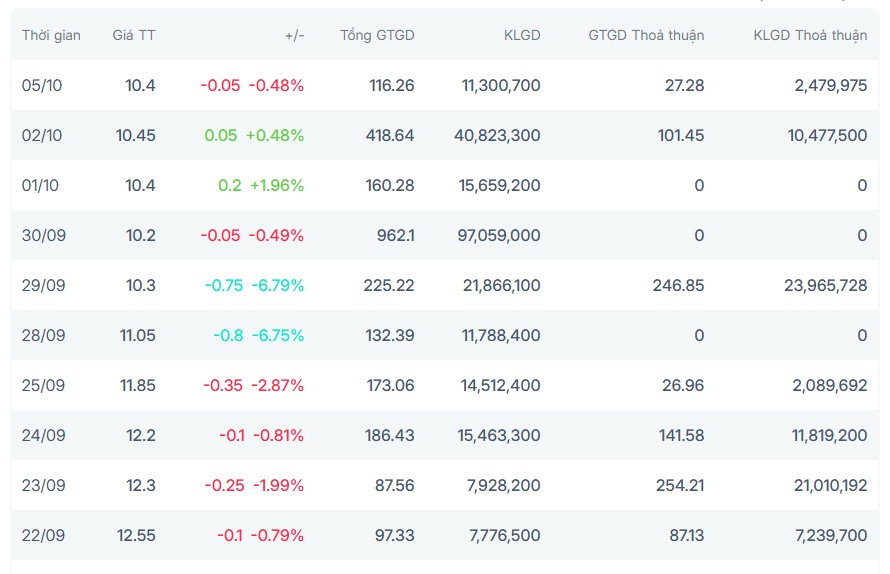The height and width of the screenshot is (574, 890).
Task: Click the -2.87% change value
Action: 278,385
